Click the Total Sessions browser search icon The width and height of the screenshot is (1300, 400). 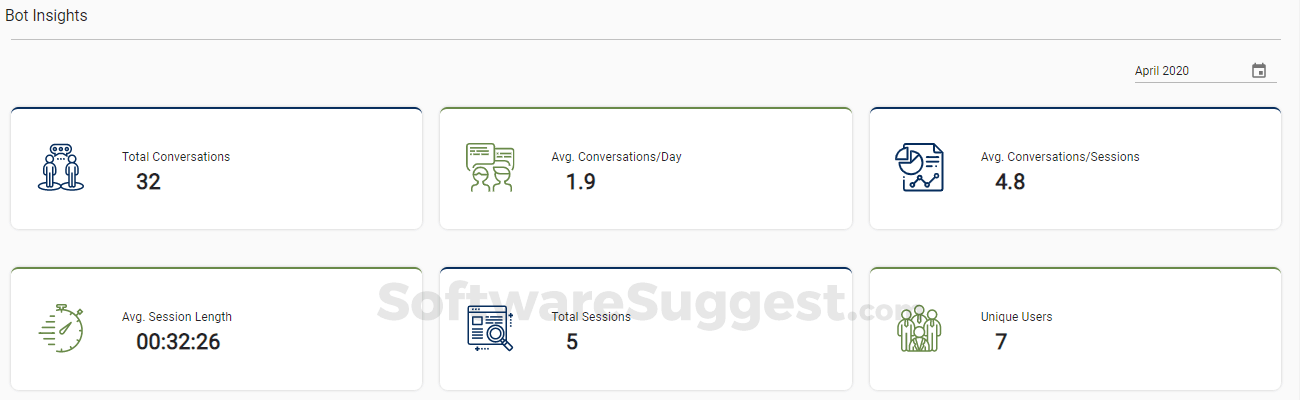point(490,328)
